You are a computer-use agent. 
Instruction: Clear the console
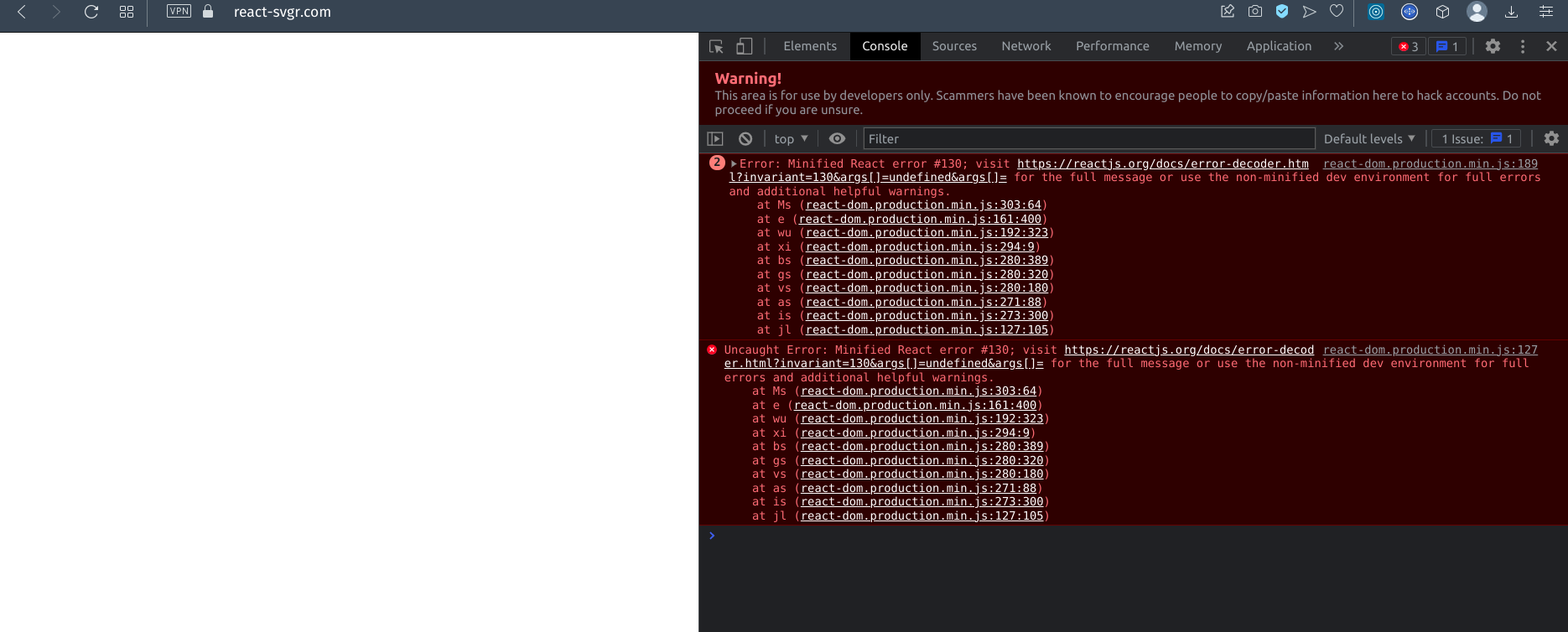745,138
